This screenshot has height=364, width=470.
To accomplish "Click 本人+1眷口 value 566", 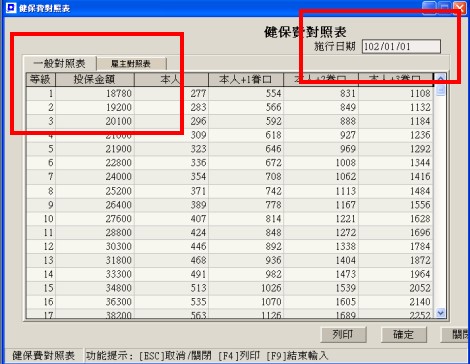I will (x=246, y=107).
